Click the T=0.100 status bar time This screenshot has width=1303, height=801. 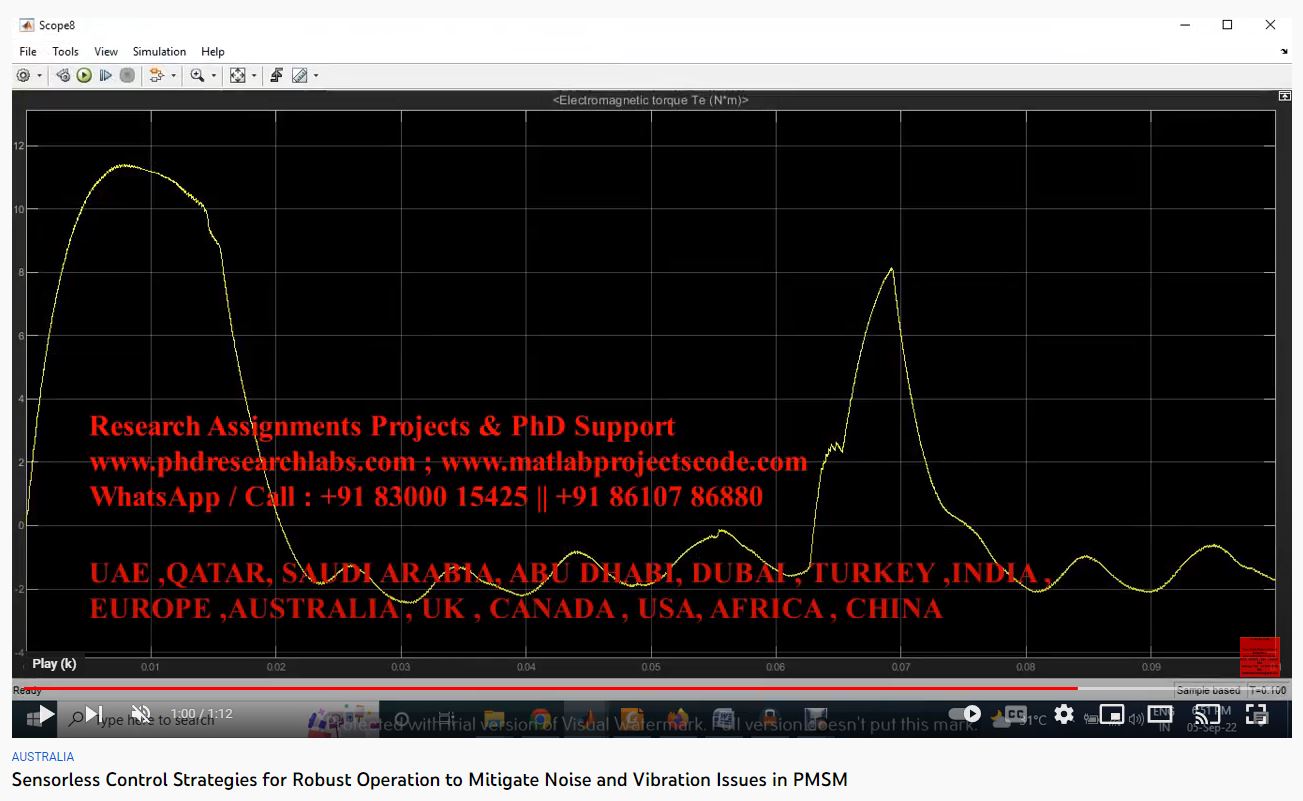(1267, 690)
